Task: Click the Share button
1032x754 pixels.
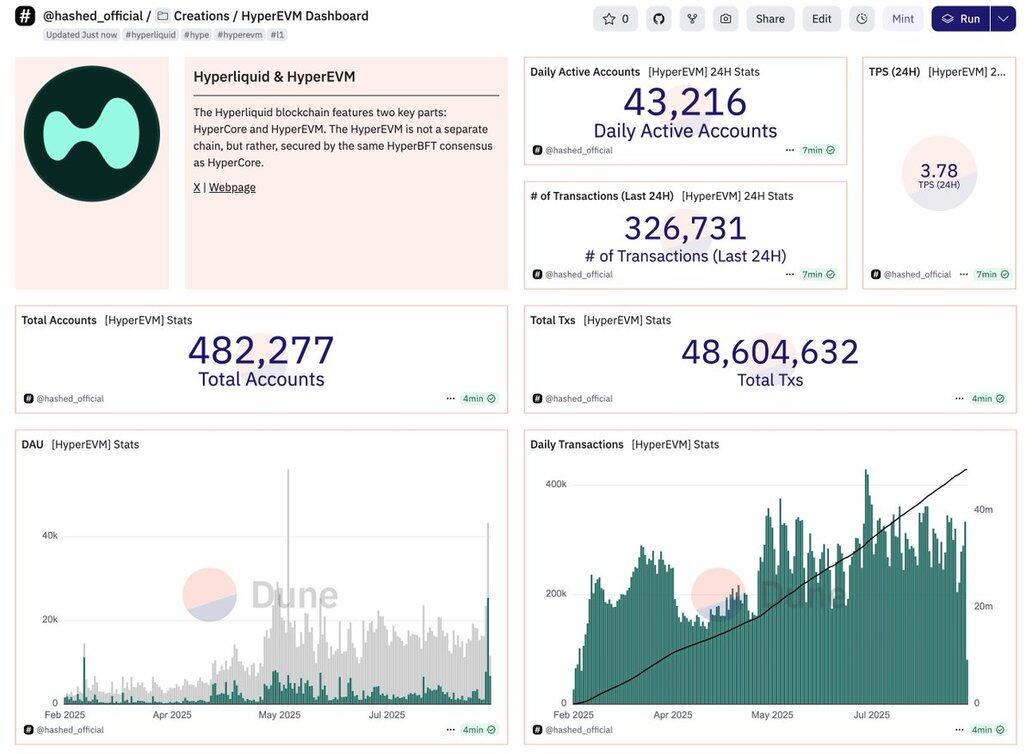Action: click(770, 19)
